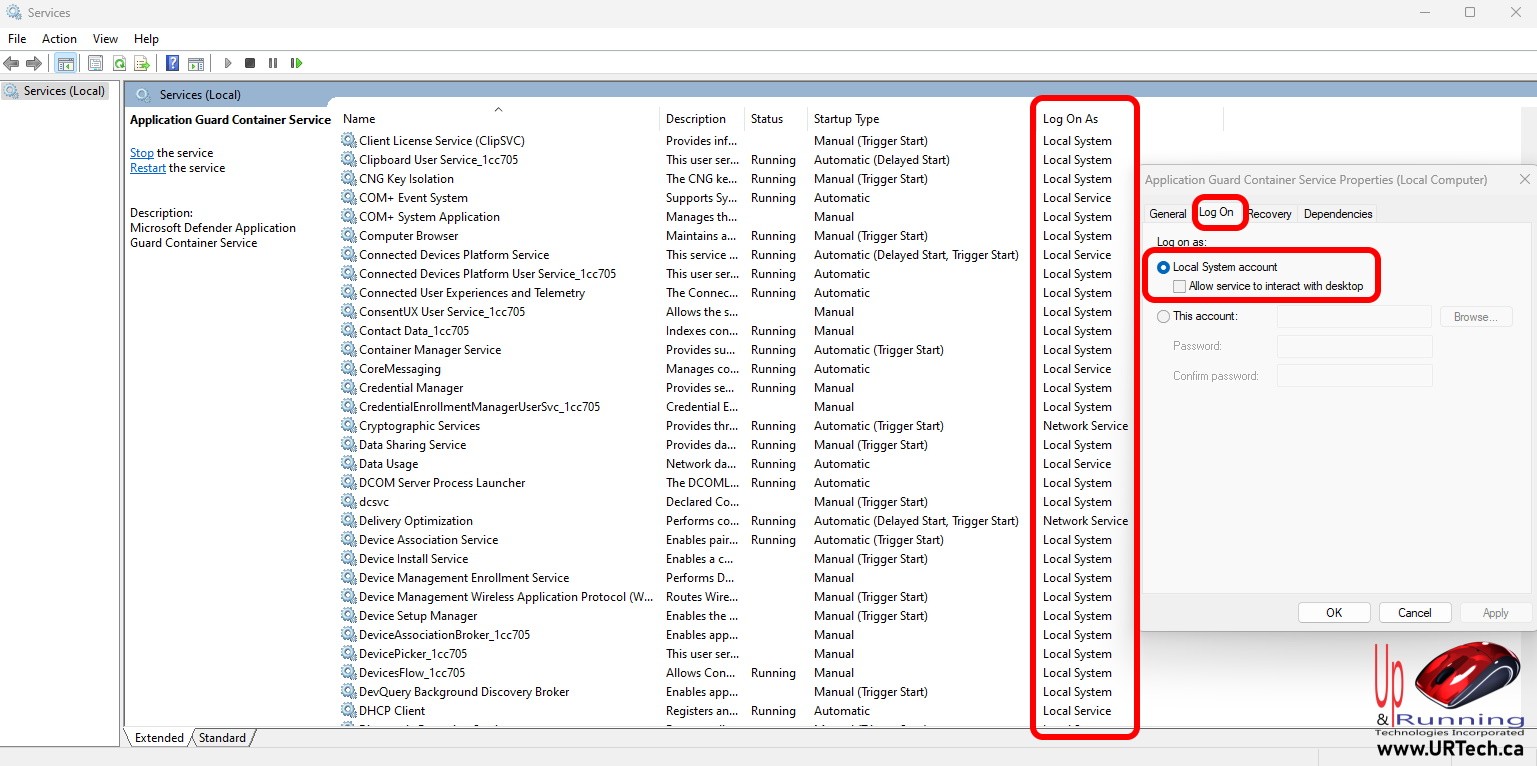
Task: Open Properties from the toolbar icon
Action: coord(95,63)
